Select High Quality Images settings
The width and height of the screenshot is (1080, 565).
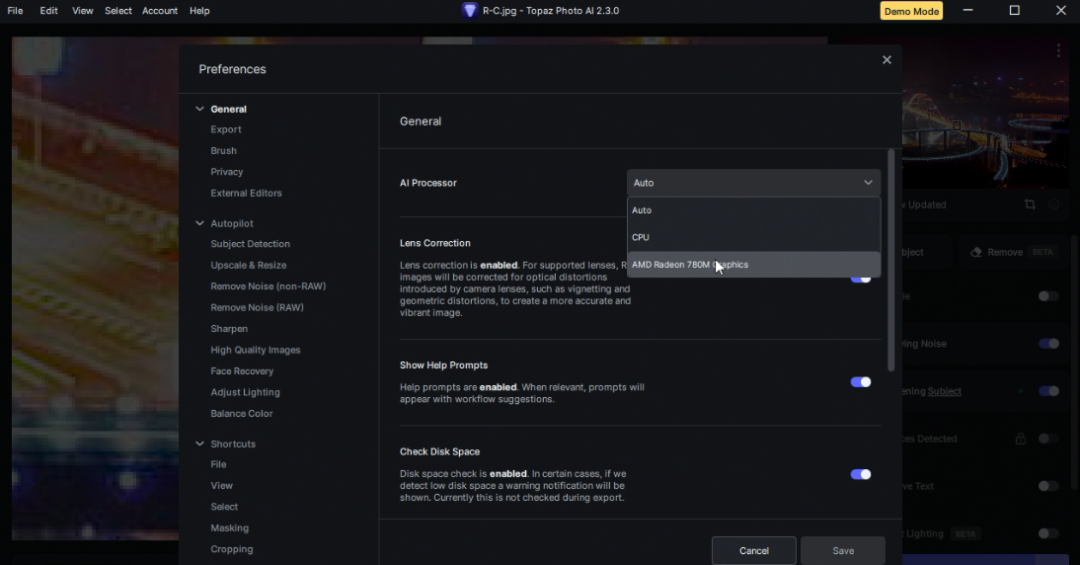click(x=256, y=350)
